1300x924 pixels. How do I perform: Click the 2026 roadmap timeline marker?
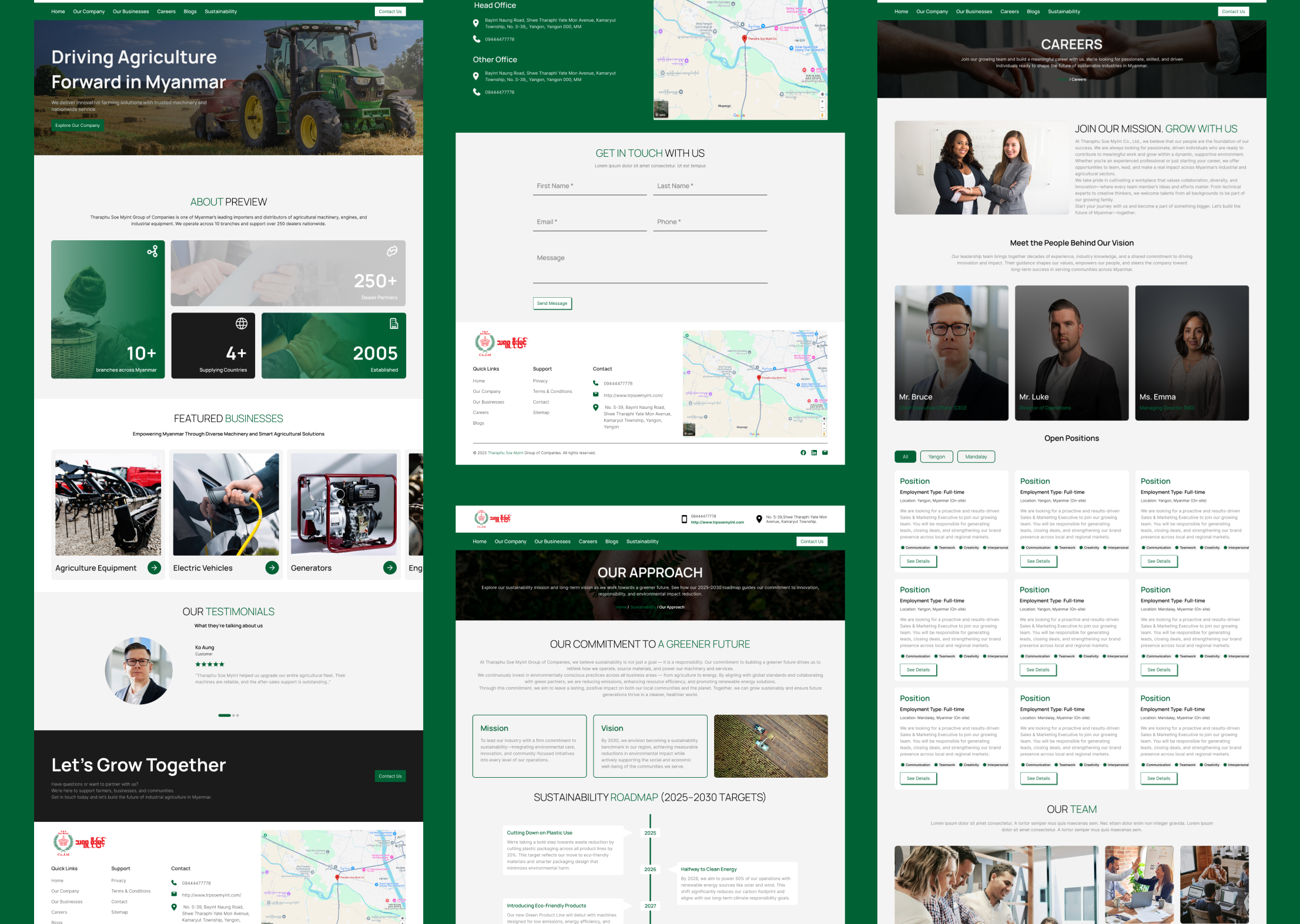click(650, 869)
